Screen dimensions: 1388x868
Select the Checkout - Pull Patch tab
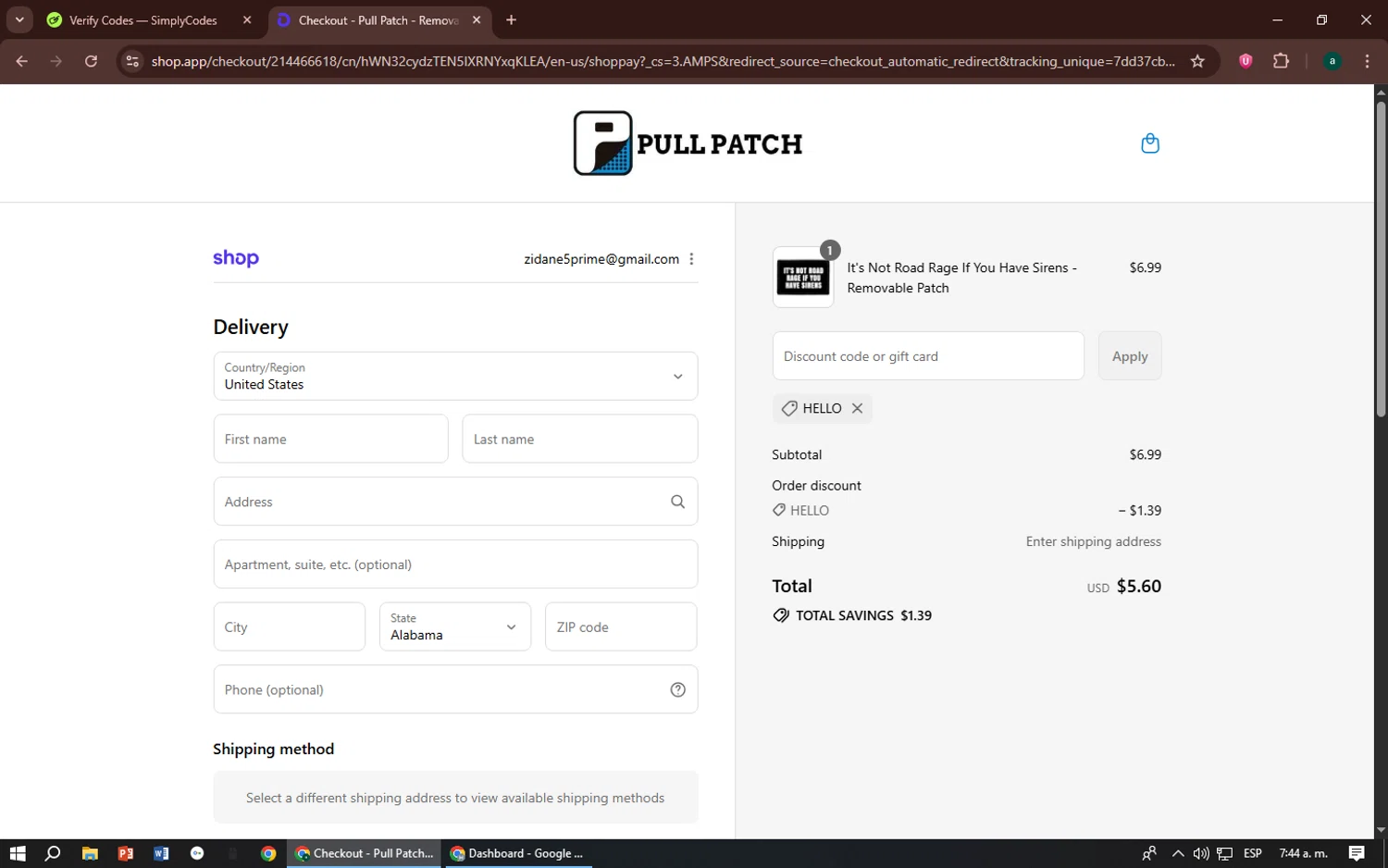(378, 20)
